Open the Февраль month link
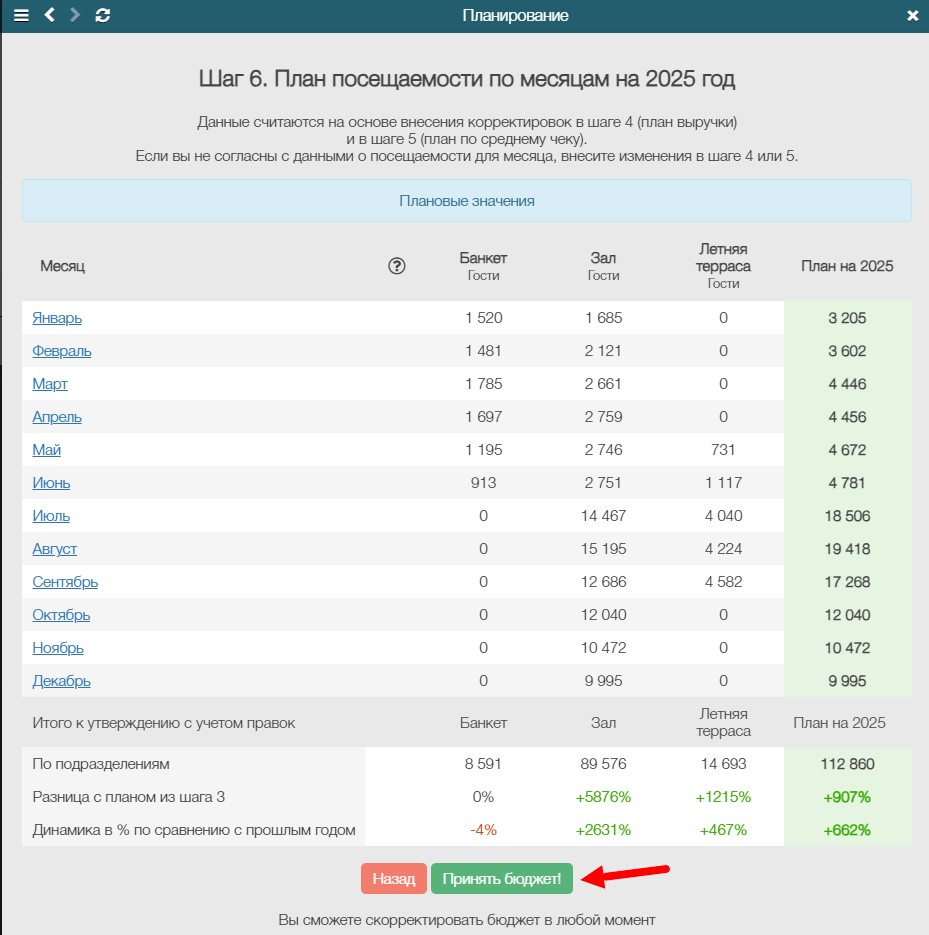Image resolution: width=929 pixels, height=935 pixels. tap(62, 351)
